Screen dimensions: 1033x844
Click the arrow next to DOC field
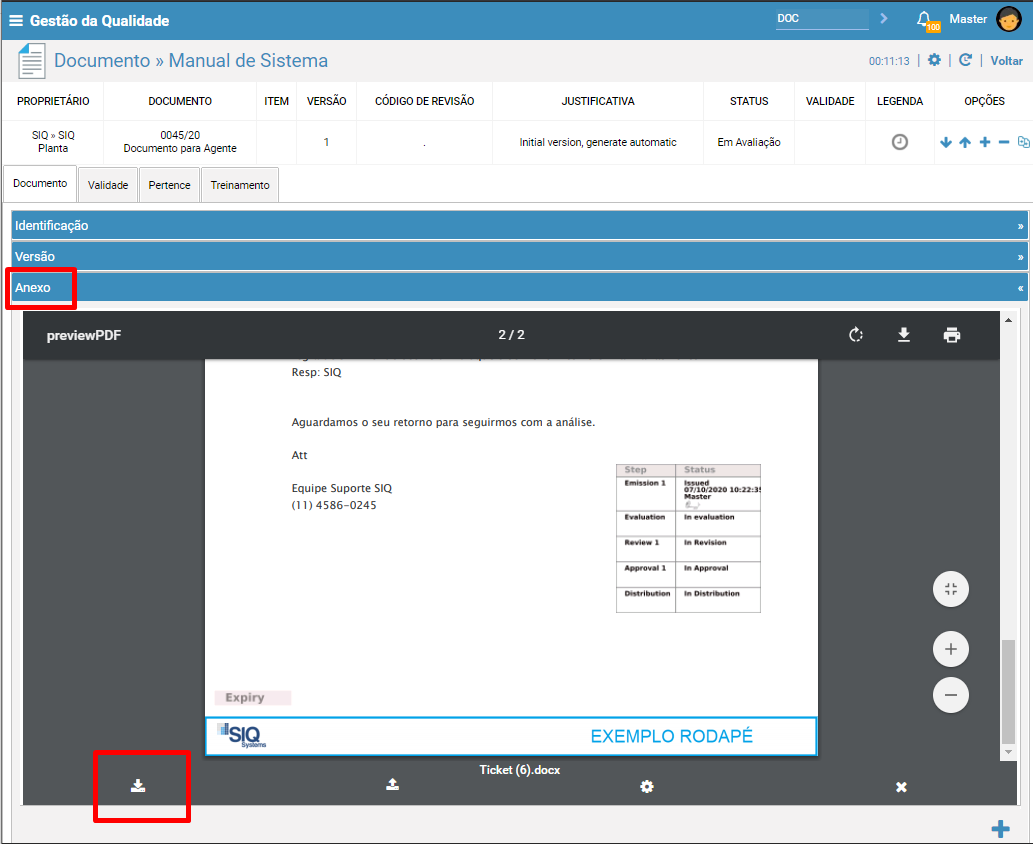(883, 18)
